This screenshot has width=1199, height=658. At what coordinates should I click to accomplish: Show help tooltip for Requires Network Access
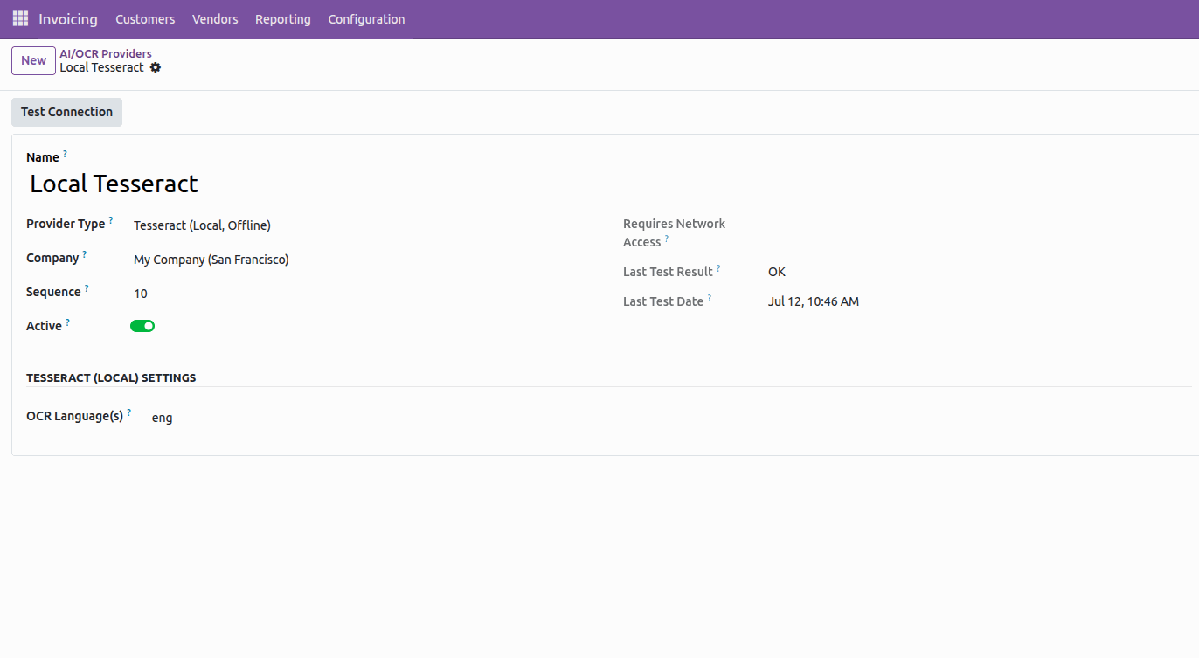click(667, 238)
